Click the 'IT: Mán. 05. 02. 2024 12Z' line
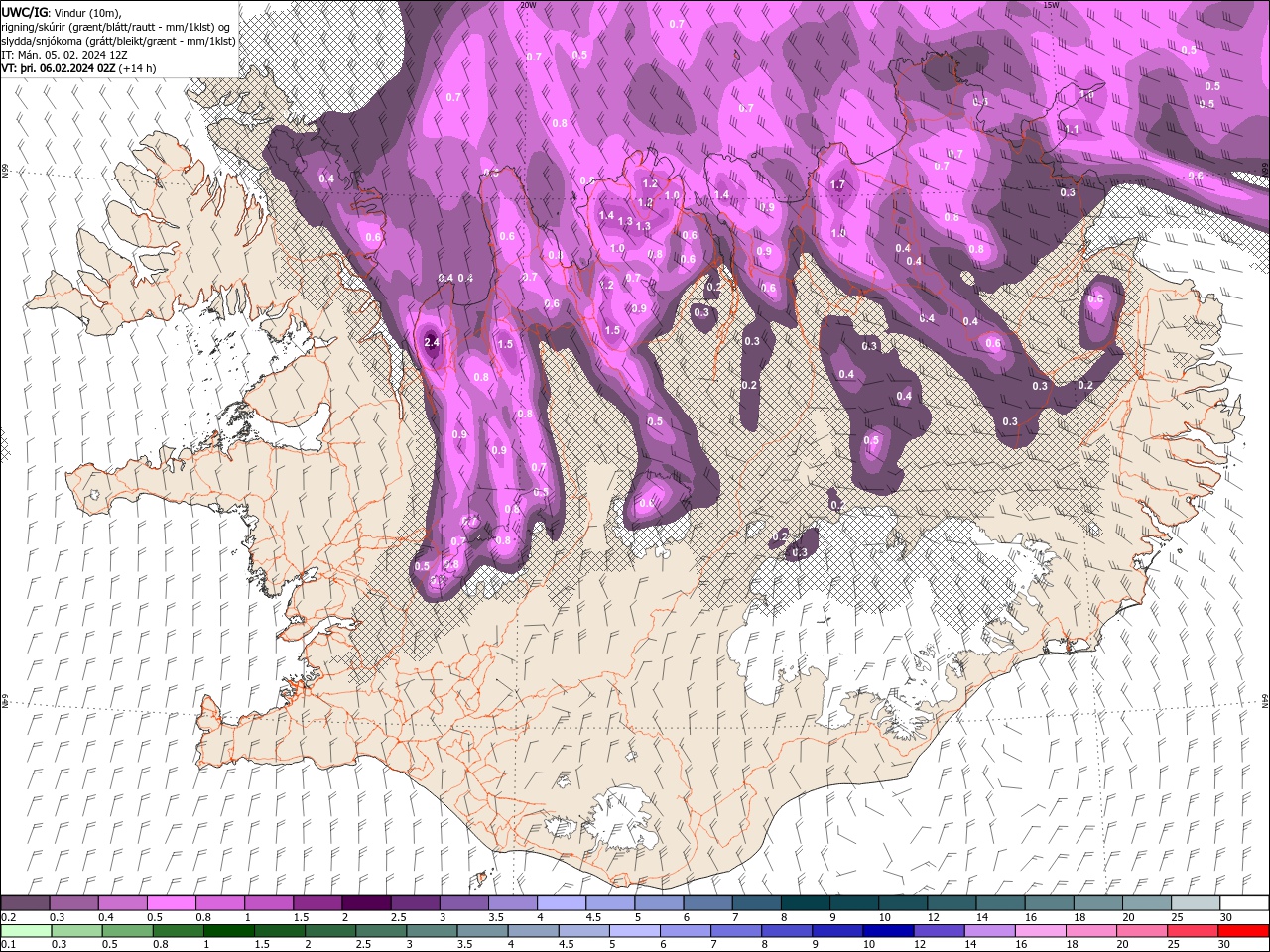This screenshot has height=952, width=1270. (x=64, y=55)
